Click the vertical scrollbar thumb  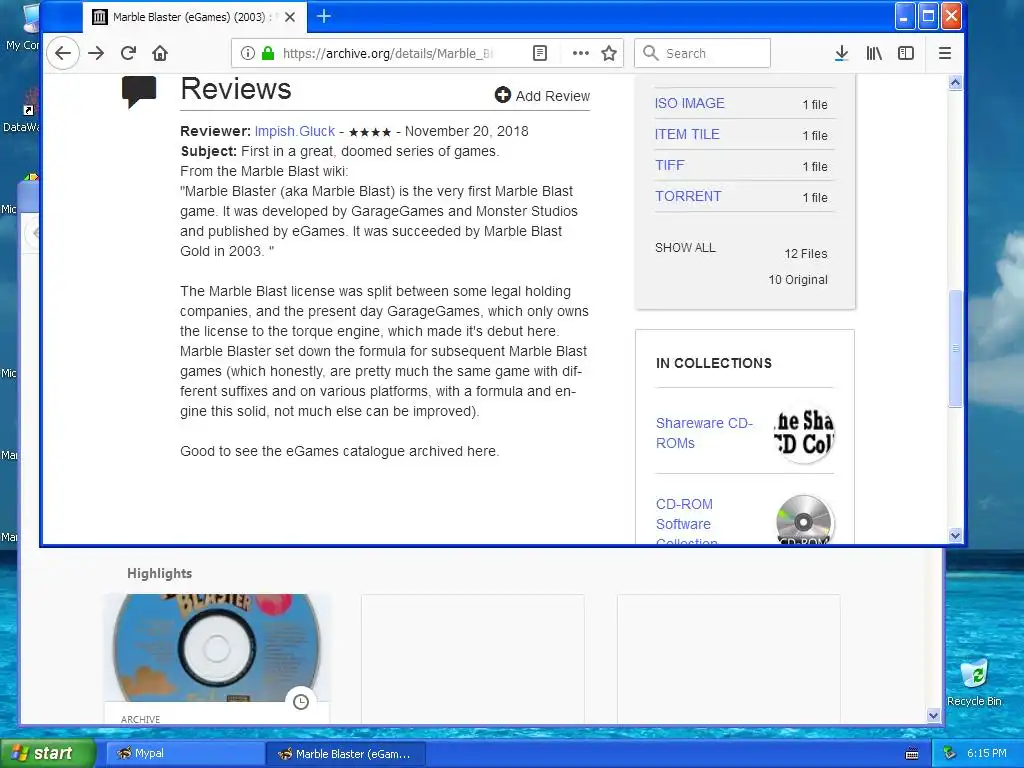(955, 348)
